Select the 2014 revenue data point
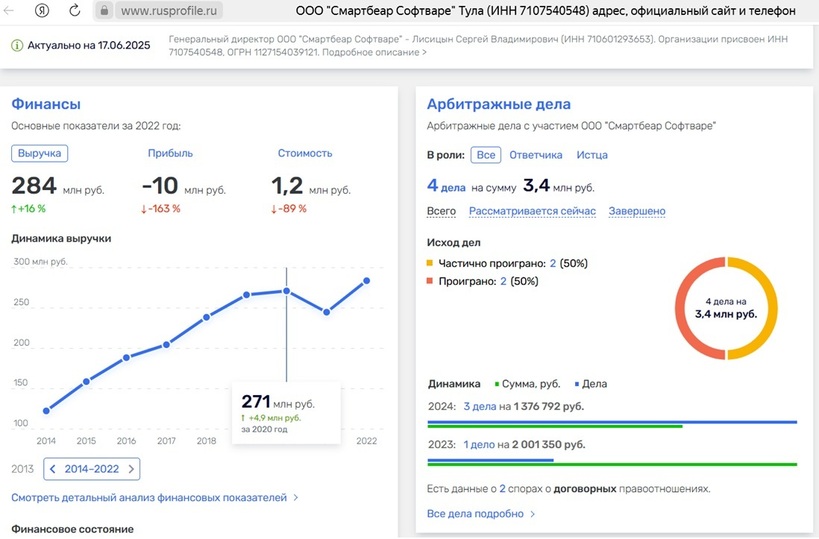This screenshot has height=539, width=819. click(46, 411)
